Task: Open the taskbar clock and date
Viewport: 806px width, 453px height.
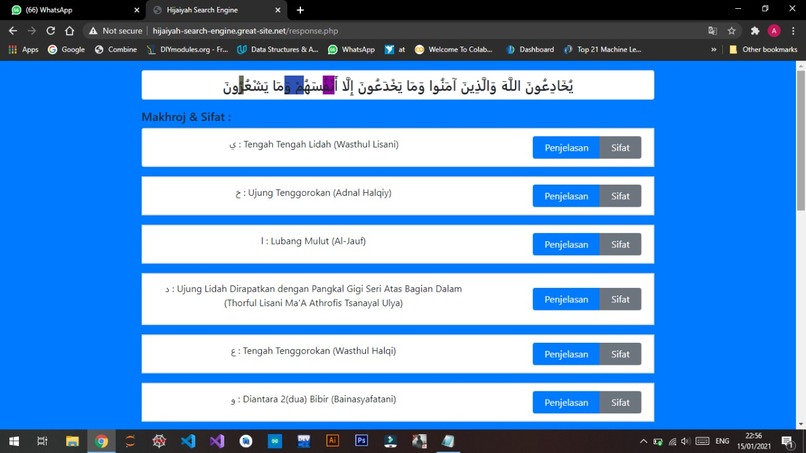Action: (x=754, y=441)
